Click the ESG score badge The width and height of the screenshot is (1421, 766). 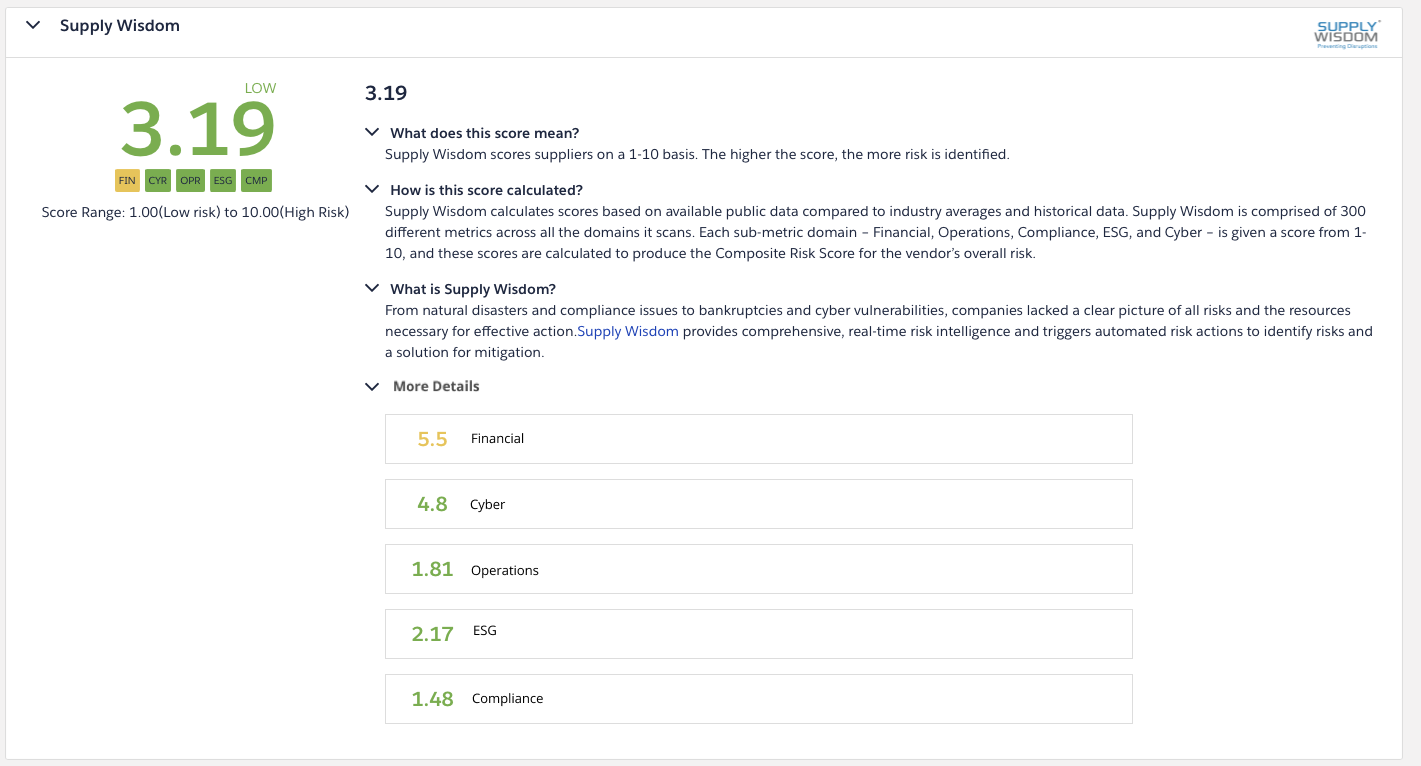(x=223, y=181)
